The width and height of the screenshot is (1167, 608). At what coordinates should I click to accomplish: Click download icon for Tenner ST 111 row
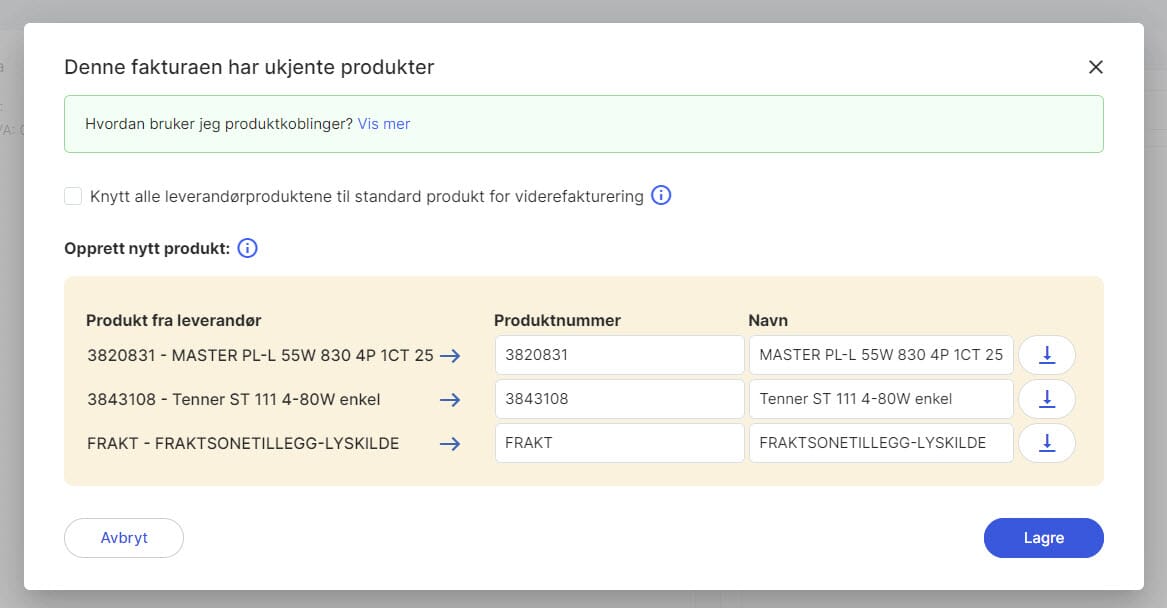tap(1046, 399)
